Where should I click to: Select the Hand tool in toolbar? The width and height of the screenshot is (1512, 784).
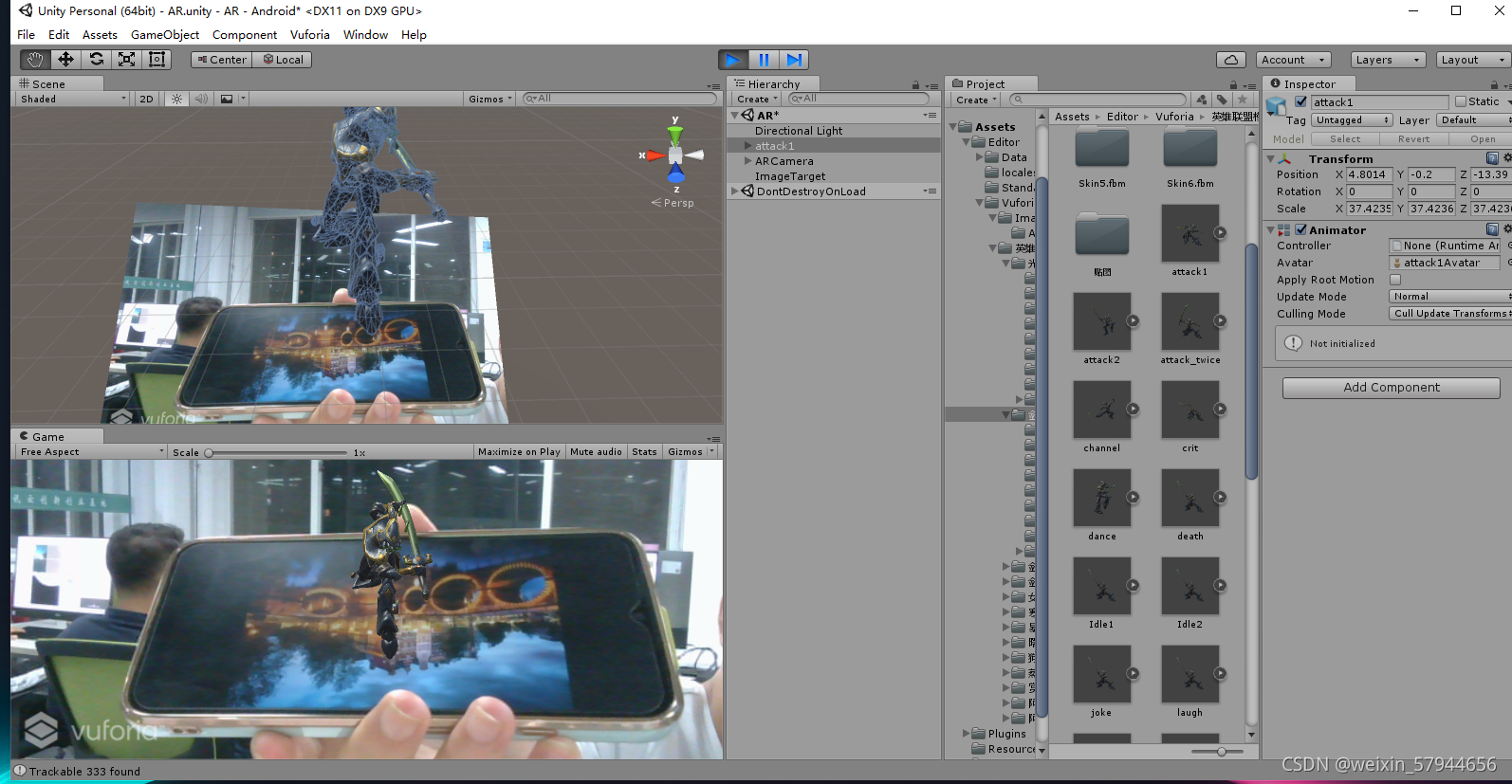coord(35,59)
